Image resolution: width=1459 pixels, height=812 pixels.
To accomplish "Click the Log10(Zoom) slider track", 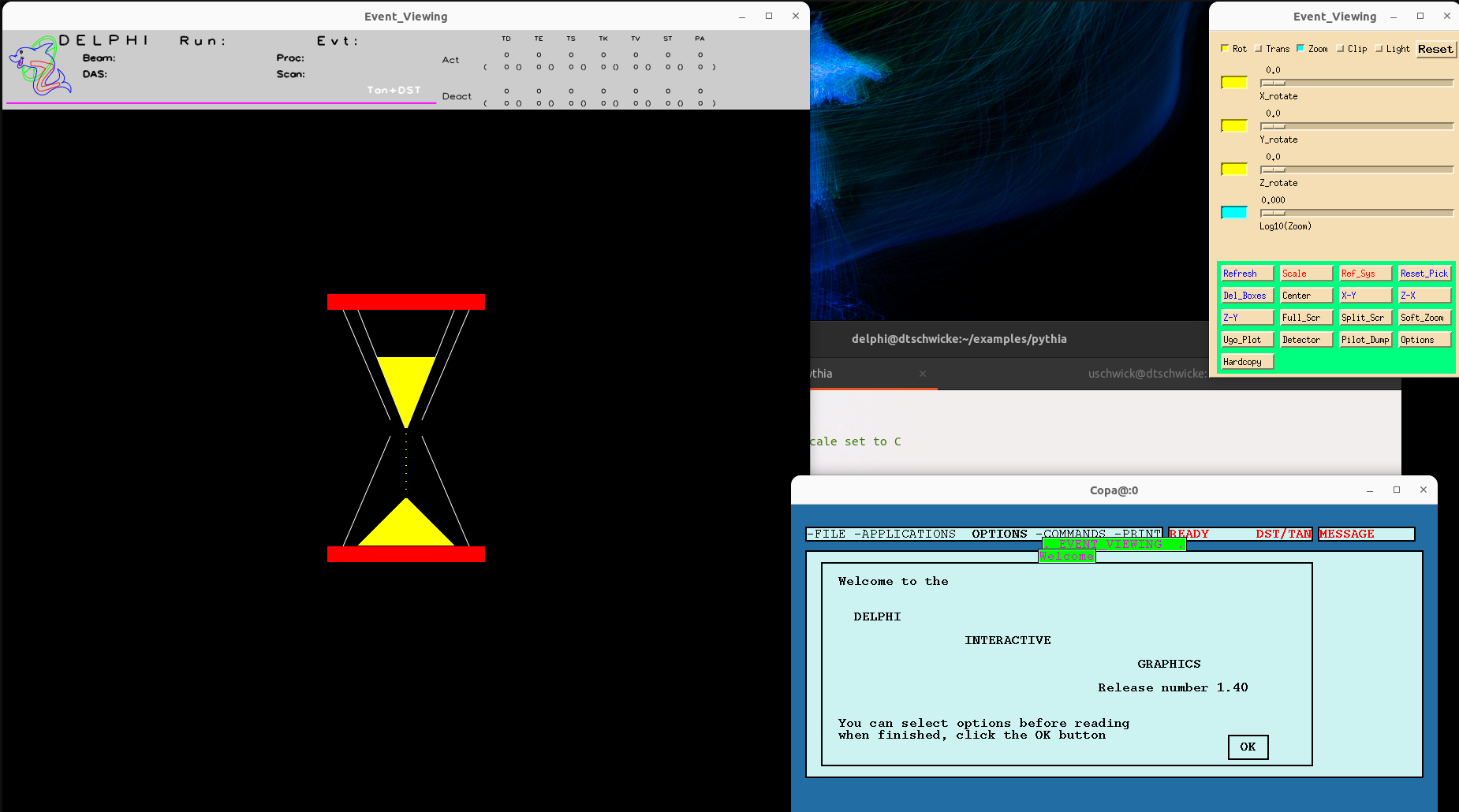I will click(x=1356, y=213).
